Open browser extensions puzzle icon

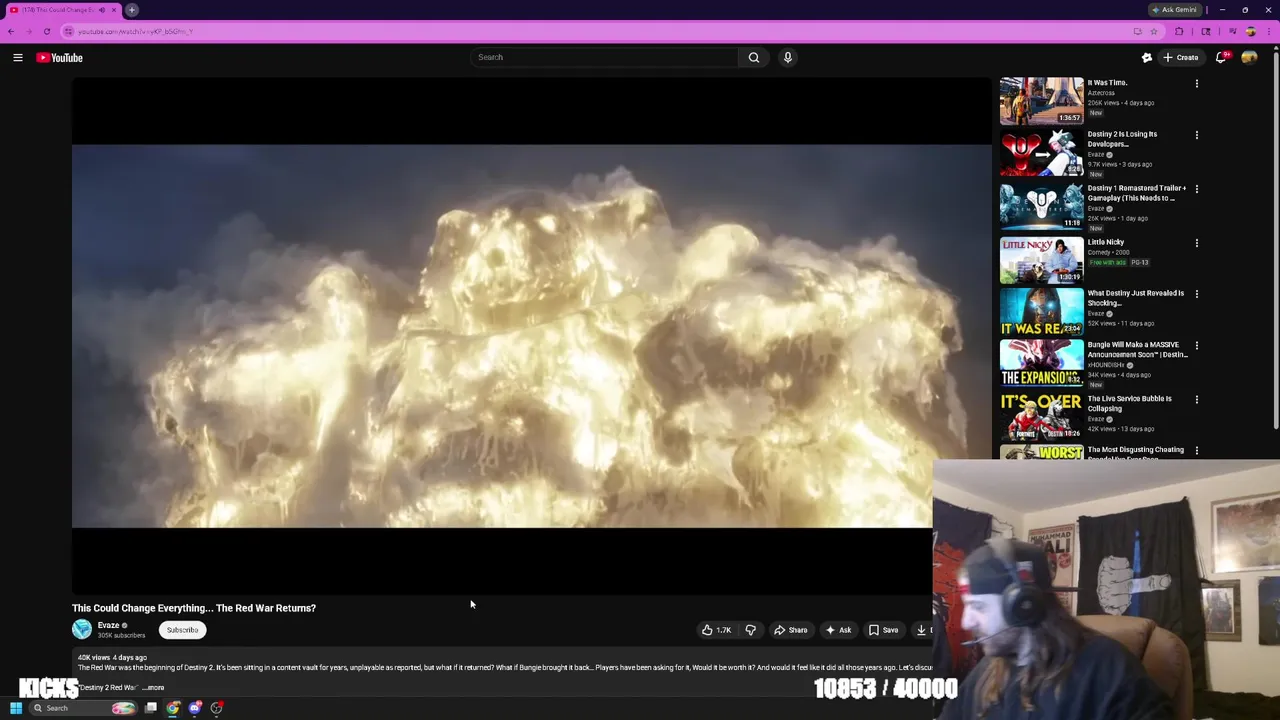(x=1179, y=31)
